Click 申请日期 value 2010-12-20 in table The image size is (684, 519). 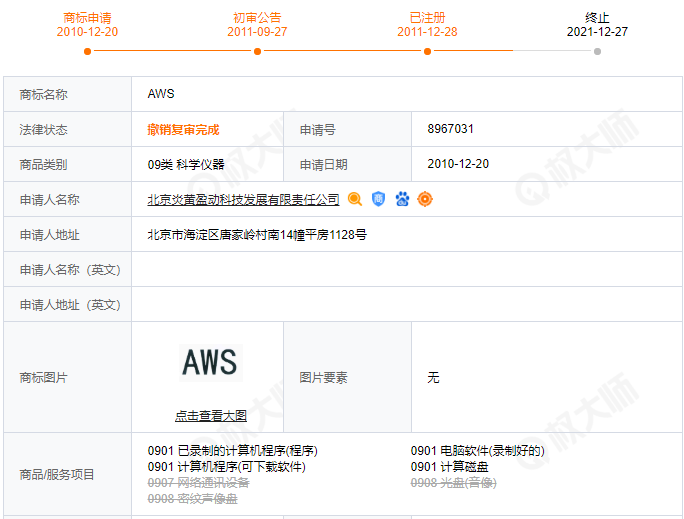pos(458,164)
